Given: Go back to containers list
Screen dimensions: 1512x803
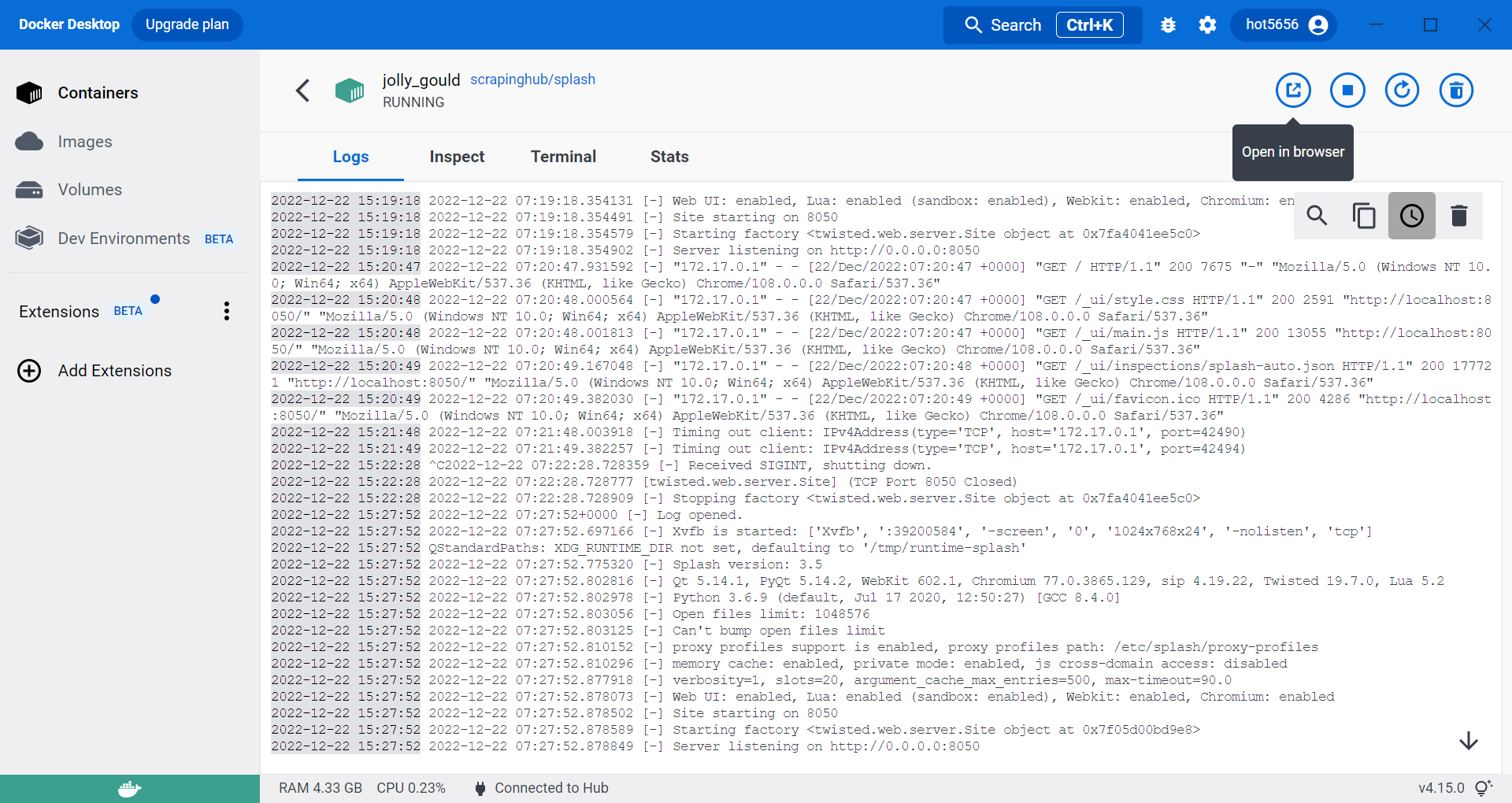Looking at the screenshot, I should click(x=302, y=91).
